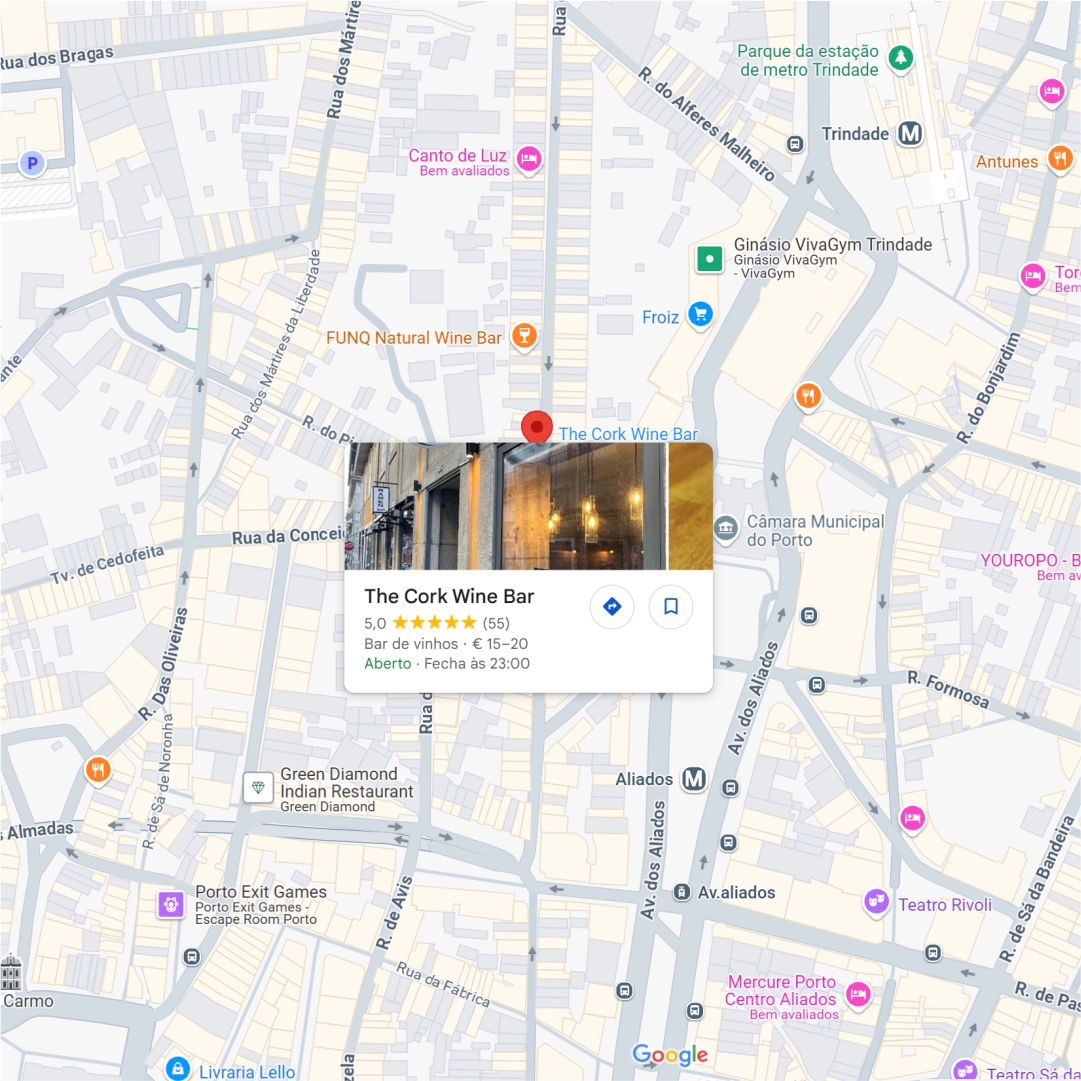Screen dimensions: 1081x1081
Task: Open the Livraria Lello blue icon
Action: 178,1069
